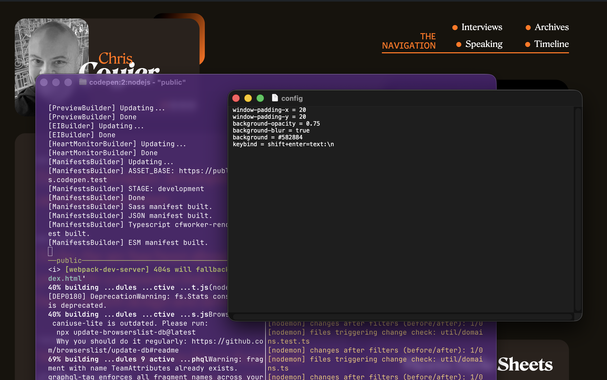Click the 'Sheets' heading on the webpage
The width and height of the screenshot is (607, 380).
[x=525, y=364]
